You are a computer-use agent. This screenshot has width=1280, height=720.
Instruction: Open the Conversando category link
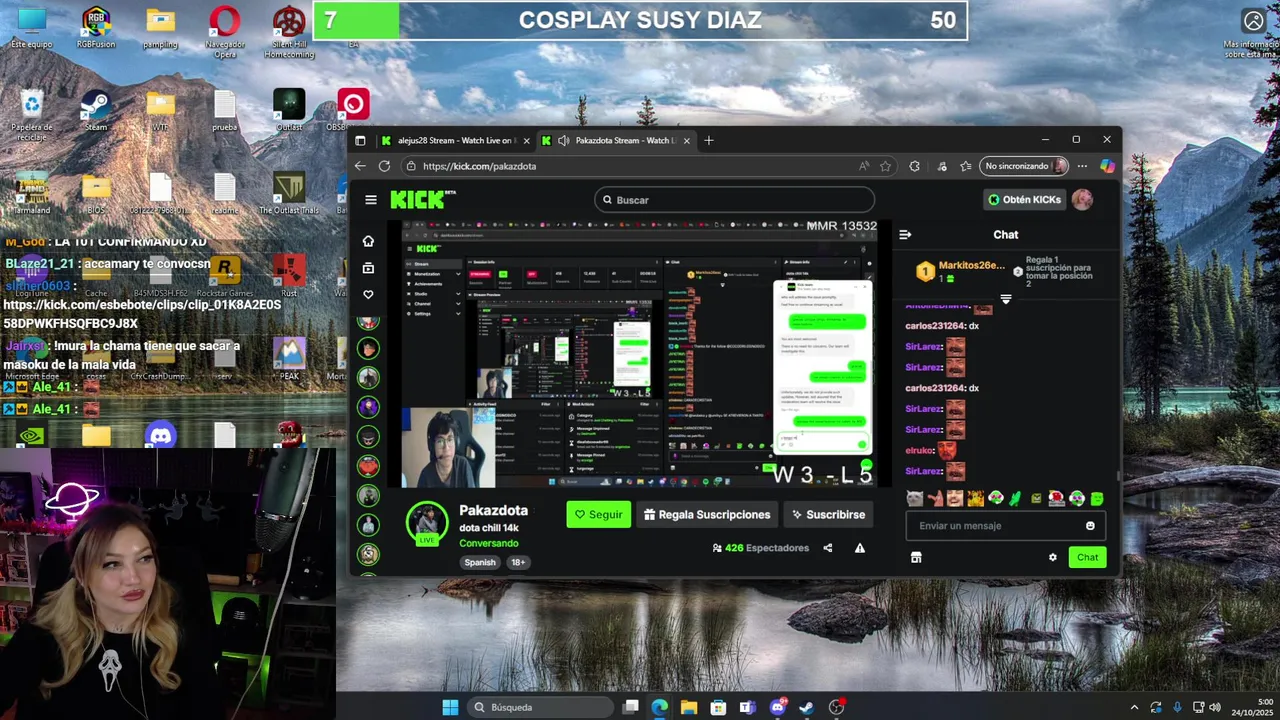[489, 543]
